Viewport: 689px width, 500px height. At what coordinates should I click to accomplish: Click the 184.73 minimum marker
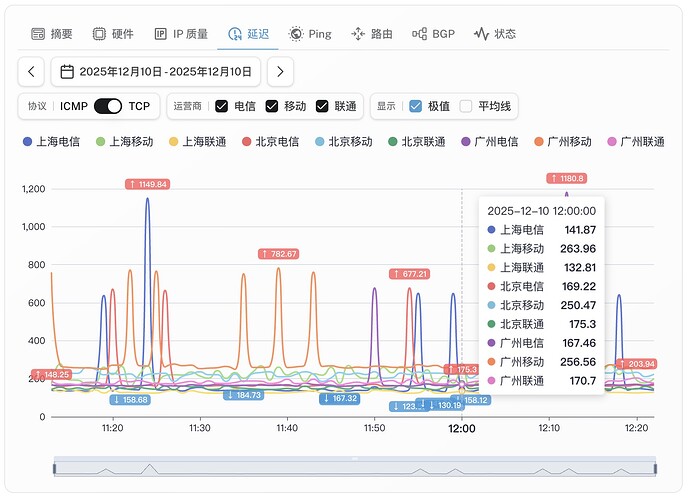(x=244, y=395)
